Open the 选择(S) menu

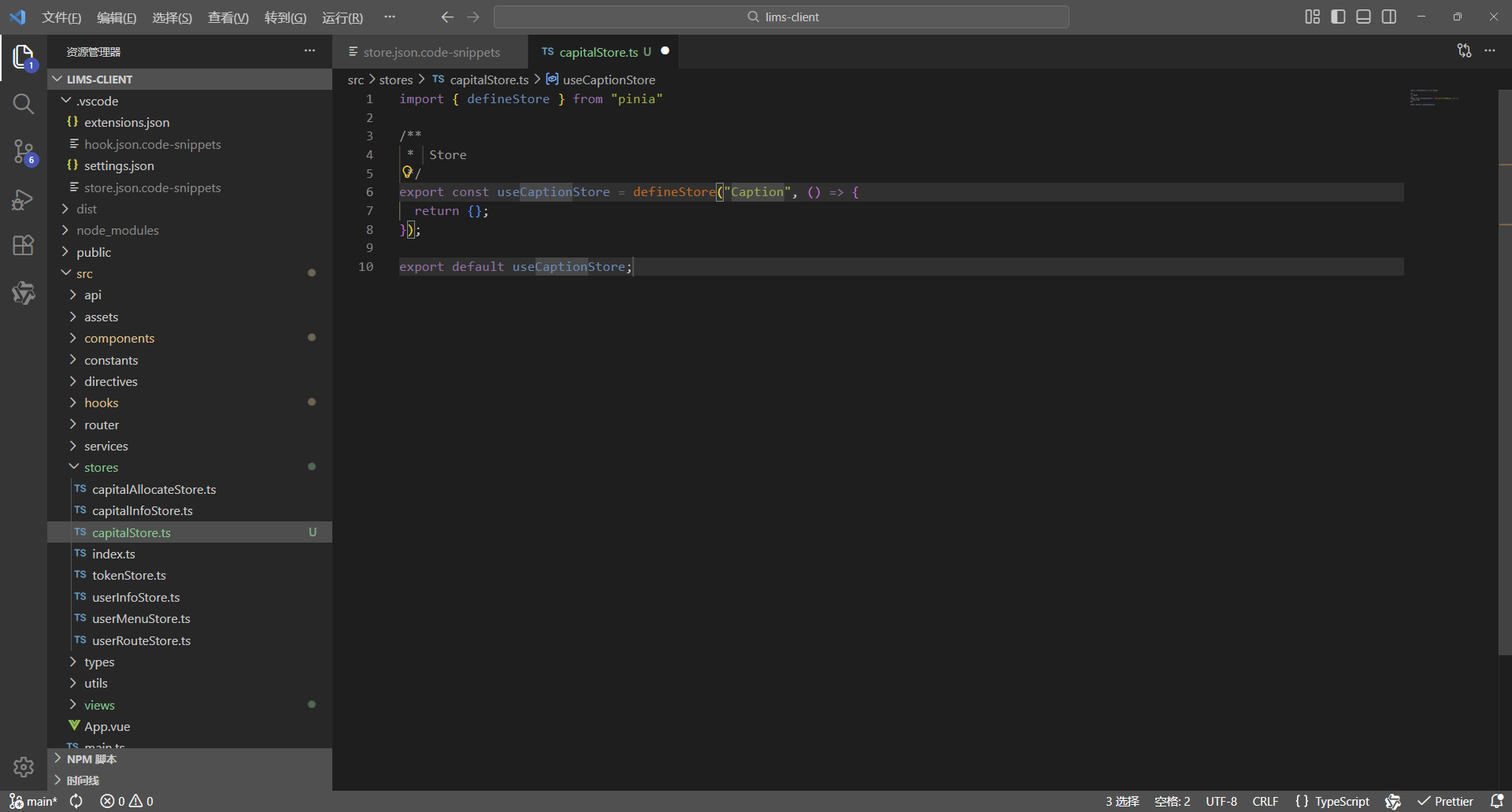click(x=172, y=17)
